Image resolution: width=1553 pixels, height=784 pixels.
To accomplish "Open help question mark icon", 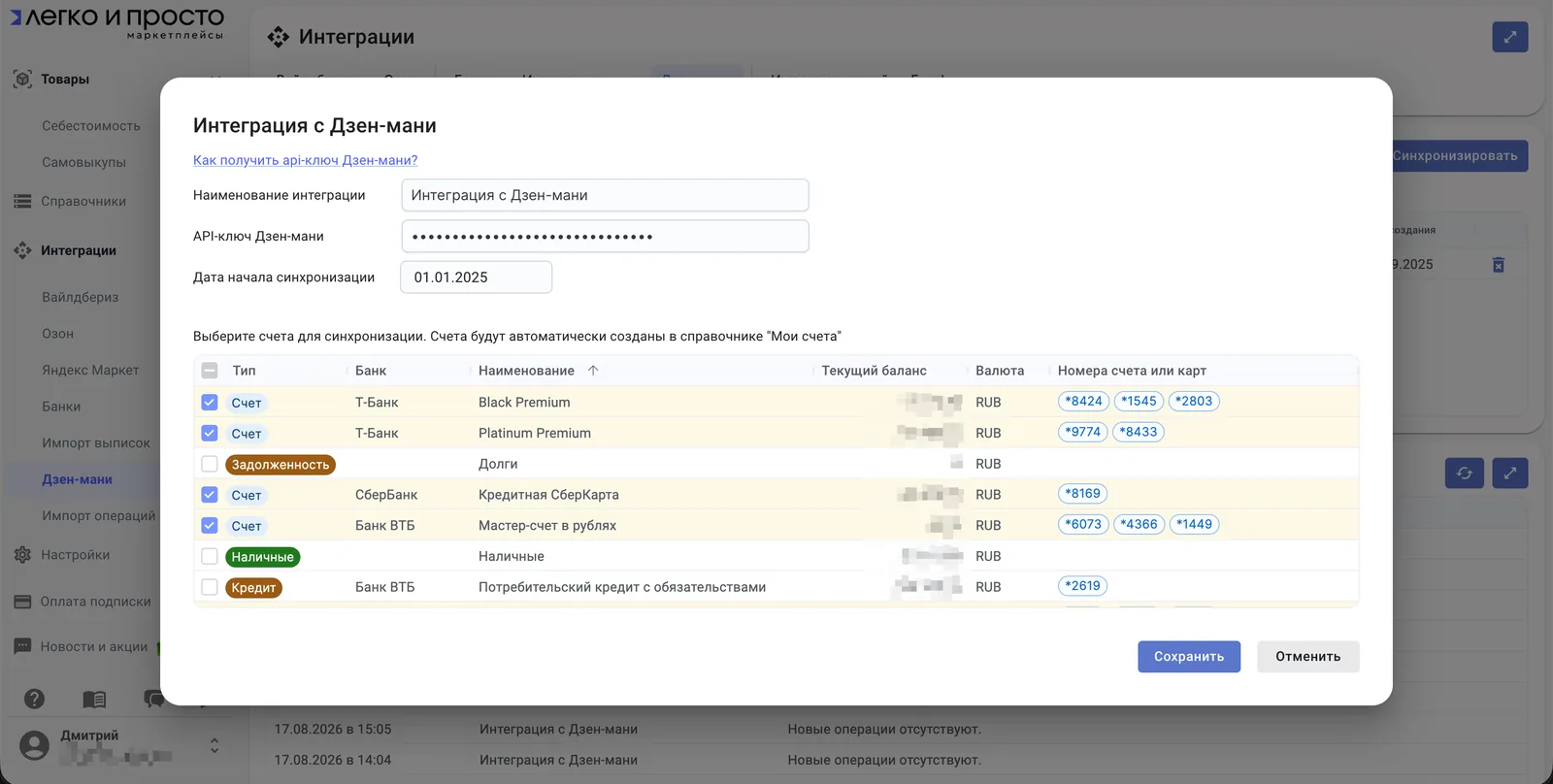I will click(x=34, y=699).
